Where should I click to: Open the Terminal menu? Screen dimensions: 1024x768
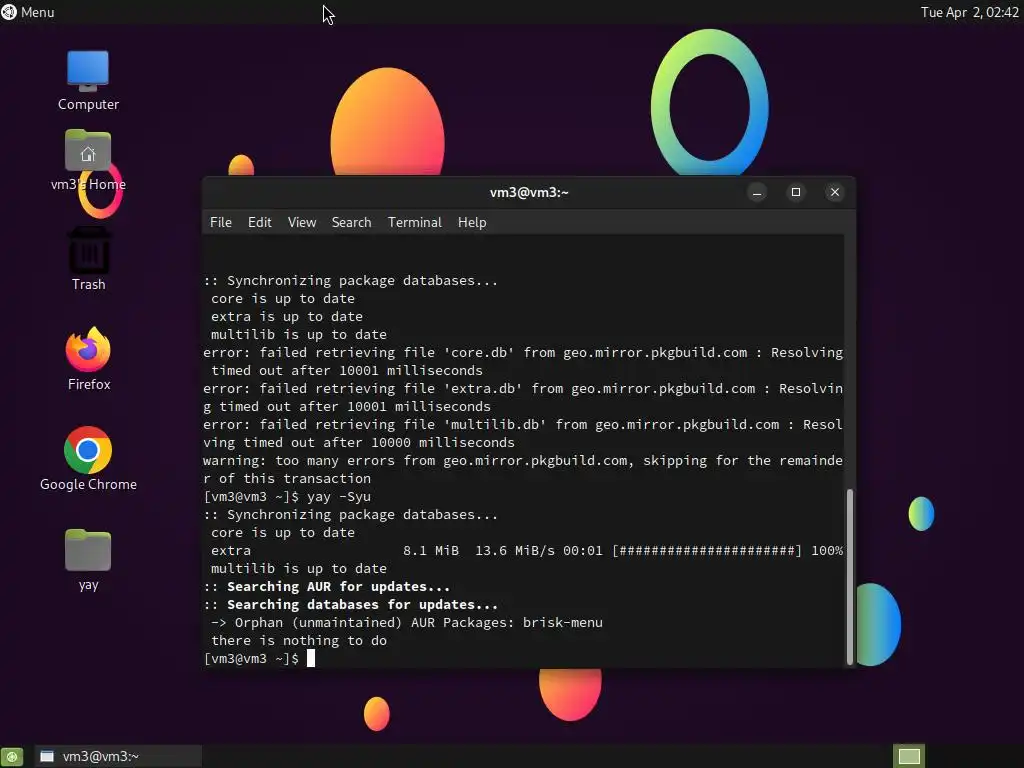click(x=415, y=222)
